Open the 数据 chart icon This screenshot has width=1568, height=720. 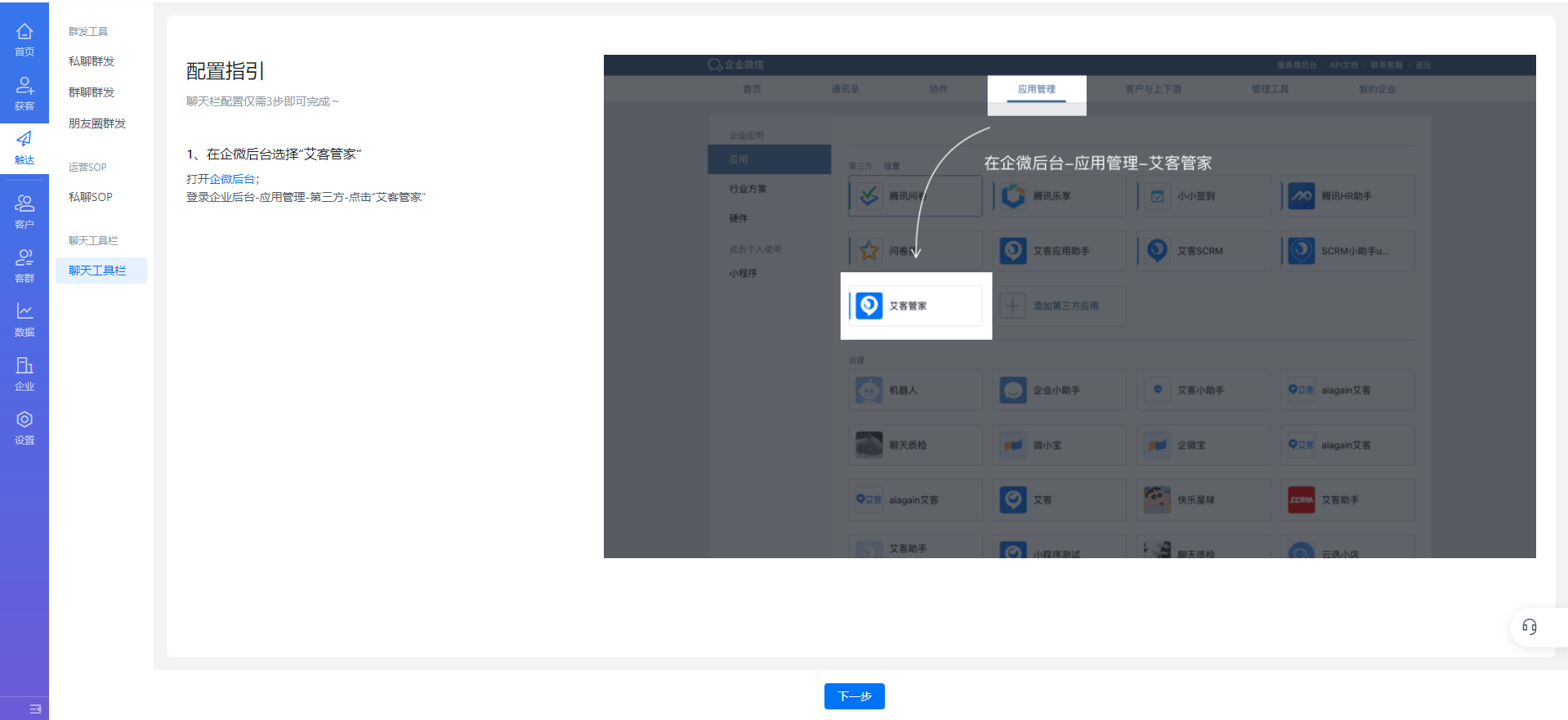pos(25,312)
